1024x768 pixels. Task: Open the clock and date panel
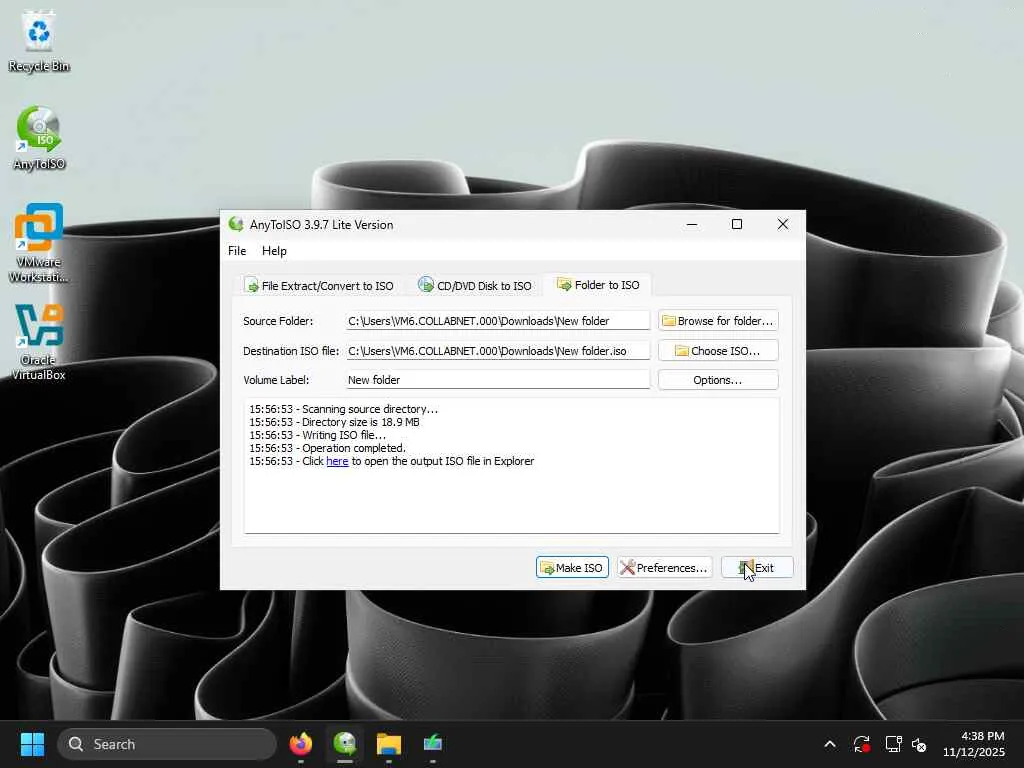974,744
